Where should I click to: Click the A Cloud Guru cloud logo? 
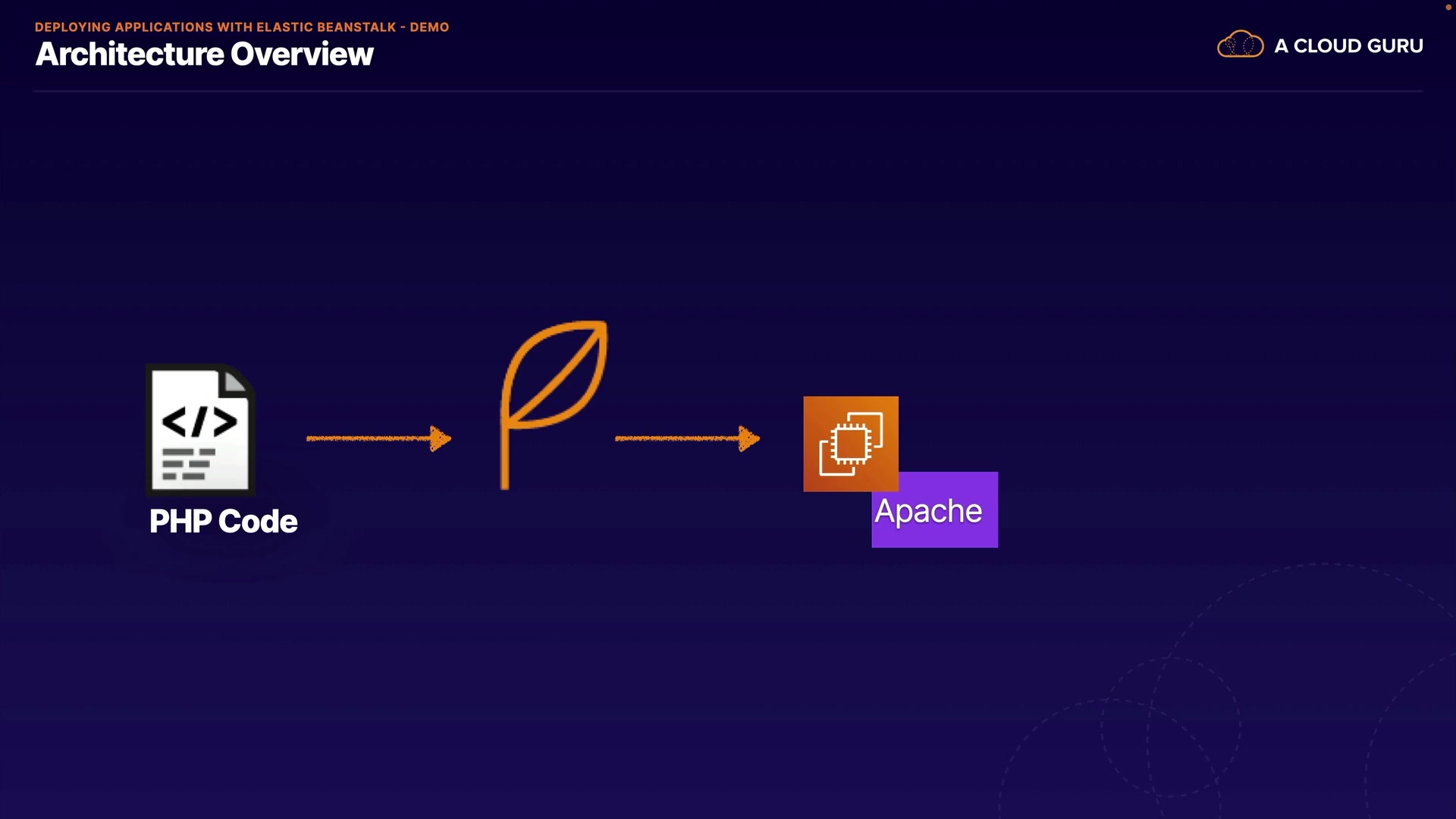[x=1240, y=45]
